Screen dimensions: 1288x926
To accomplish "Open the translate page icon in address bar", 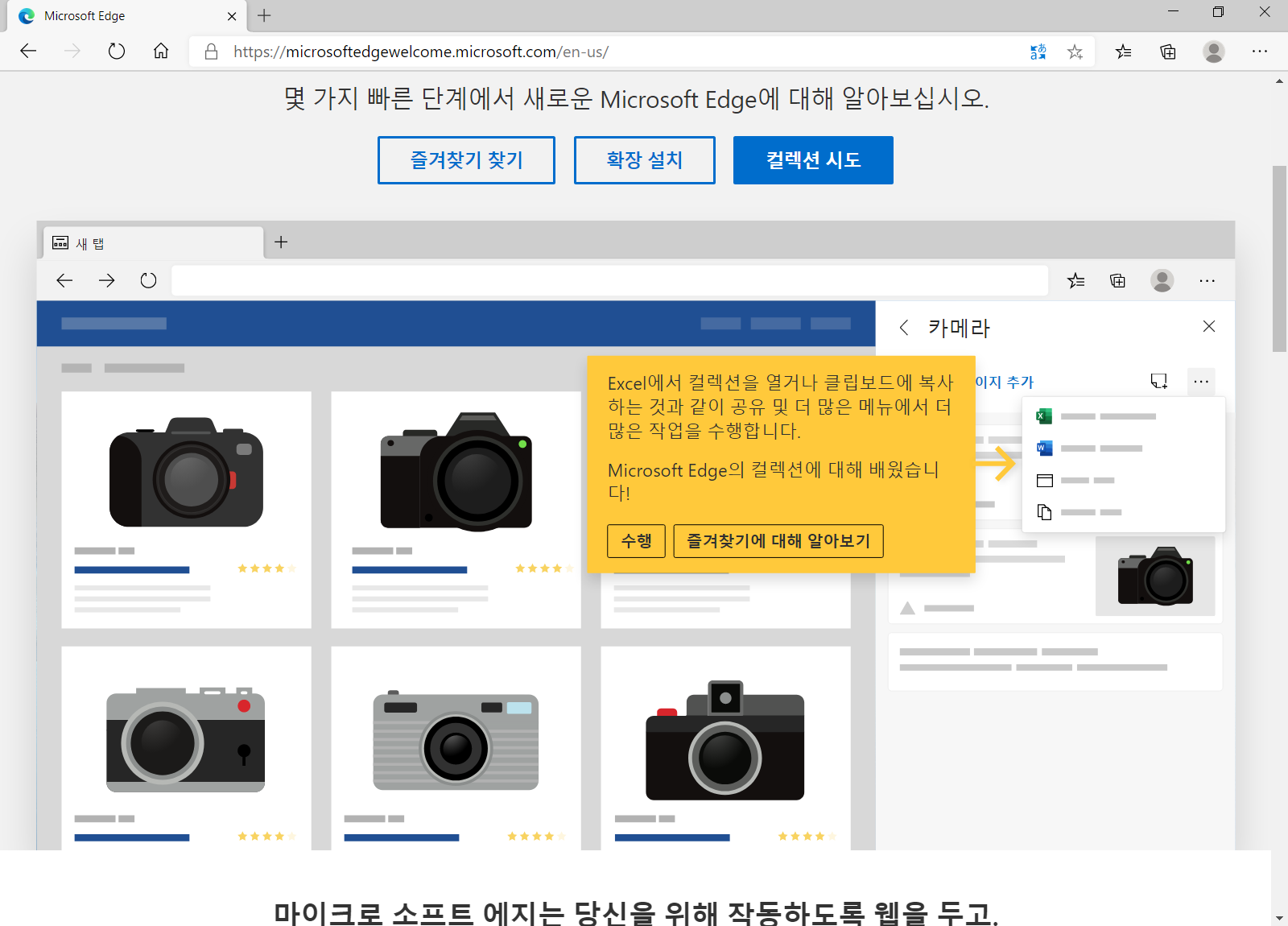I will 1038,52.
